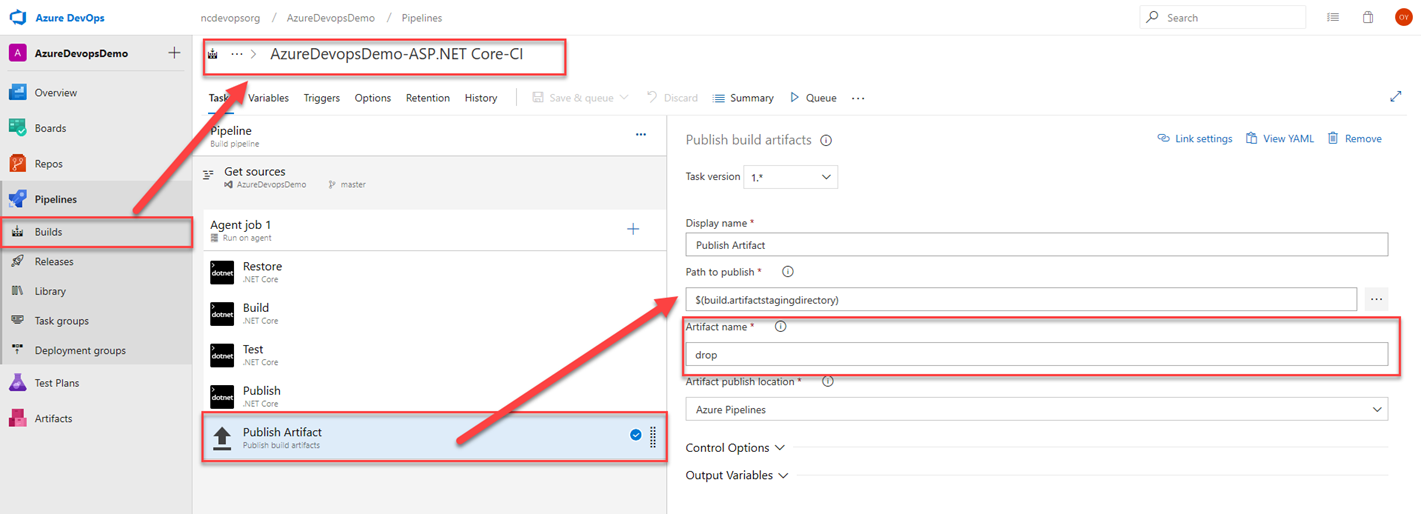Switch to the Triggers tab
Viewport: 1421px width, 514px height.
(322, 98)
